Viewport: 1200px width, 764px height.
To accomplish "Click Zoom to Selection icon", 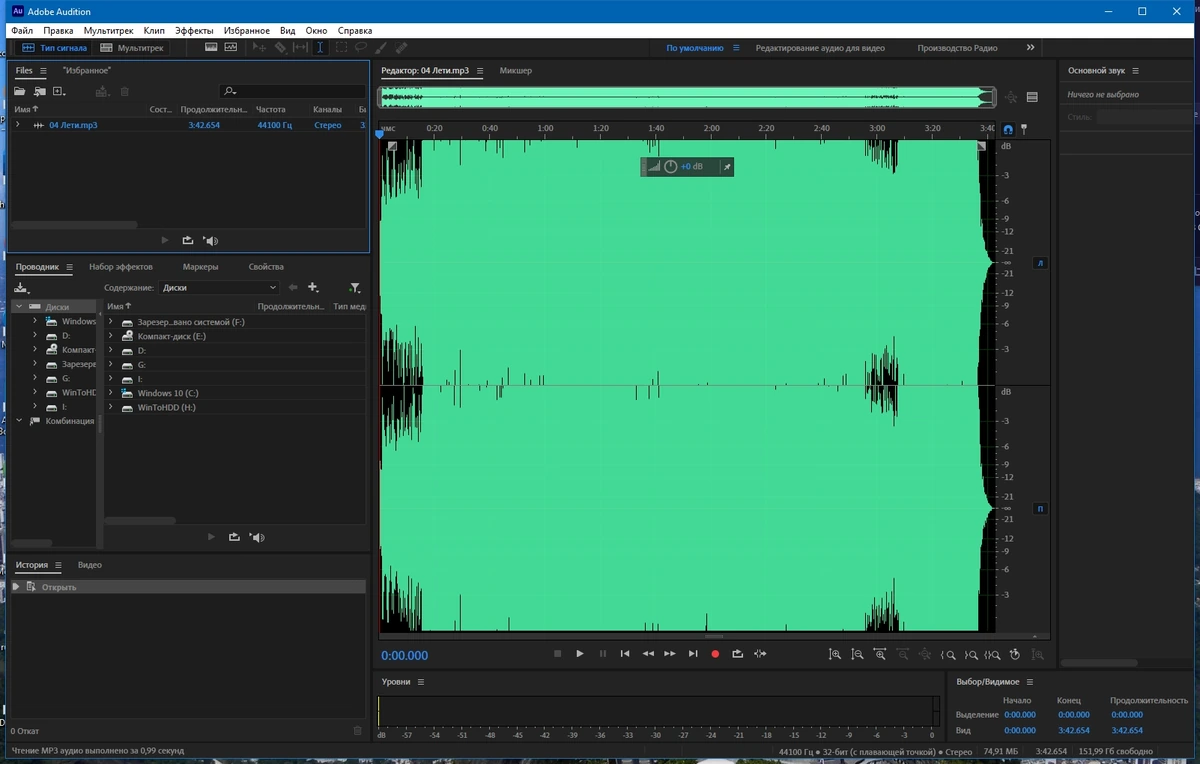I will point(992,655).
